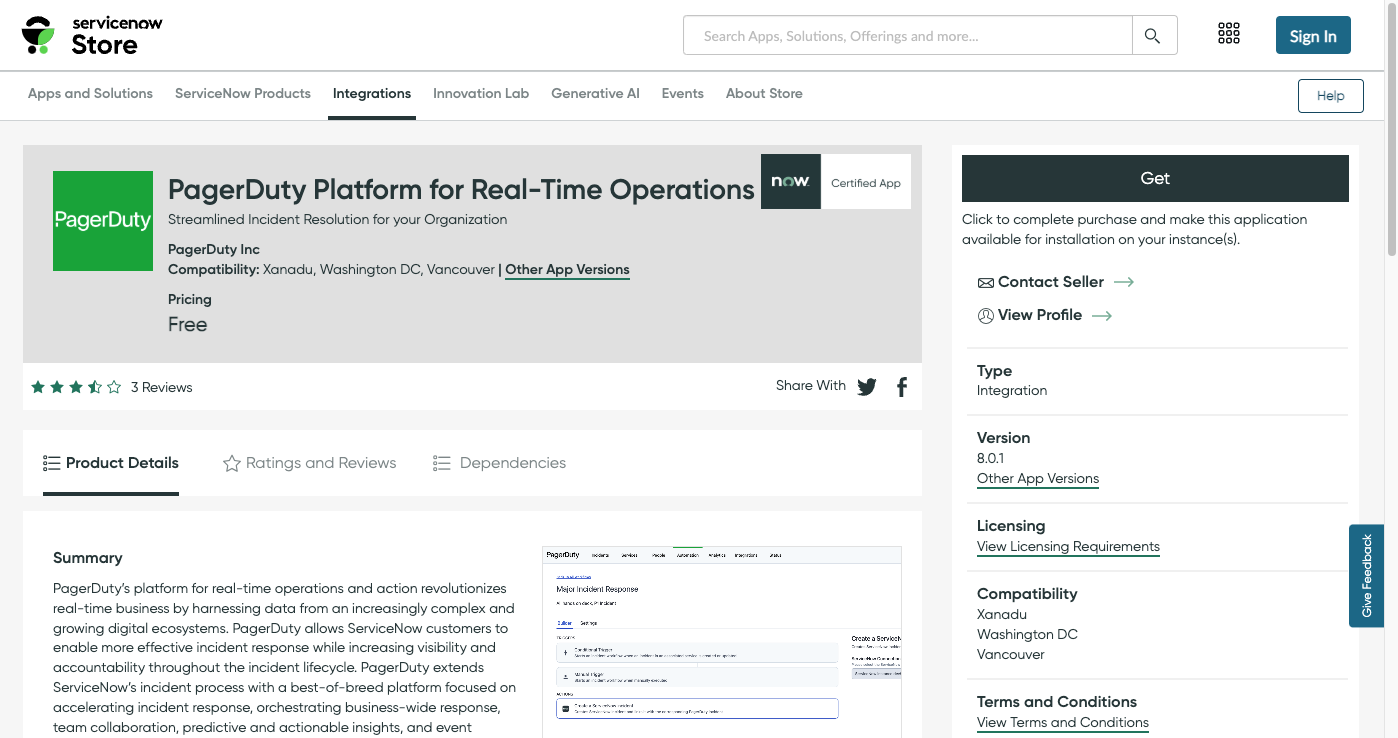This screenshot has width=1398, height=738.
Task: Click the View Profile person icon
Action: [x=985, y=316]
